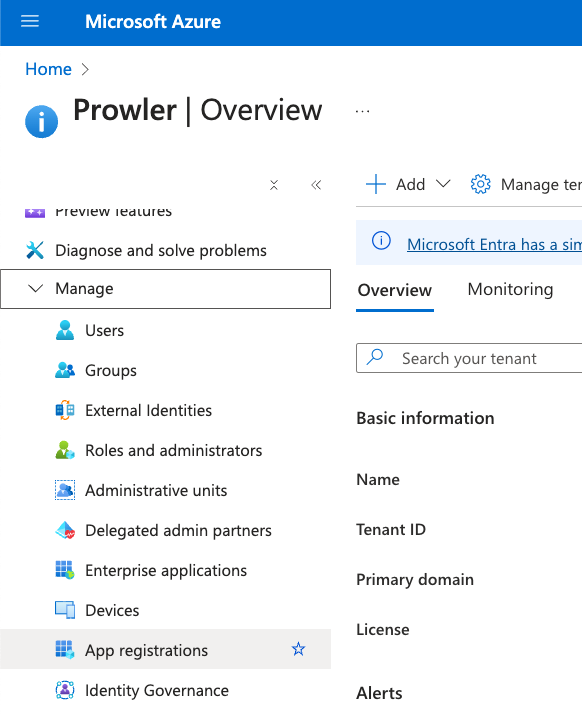This screenshot has height=714, width=582.
Task: Switch to the Overview tab
Action: click(394, 290)
